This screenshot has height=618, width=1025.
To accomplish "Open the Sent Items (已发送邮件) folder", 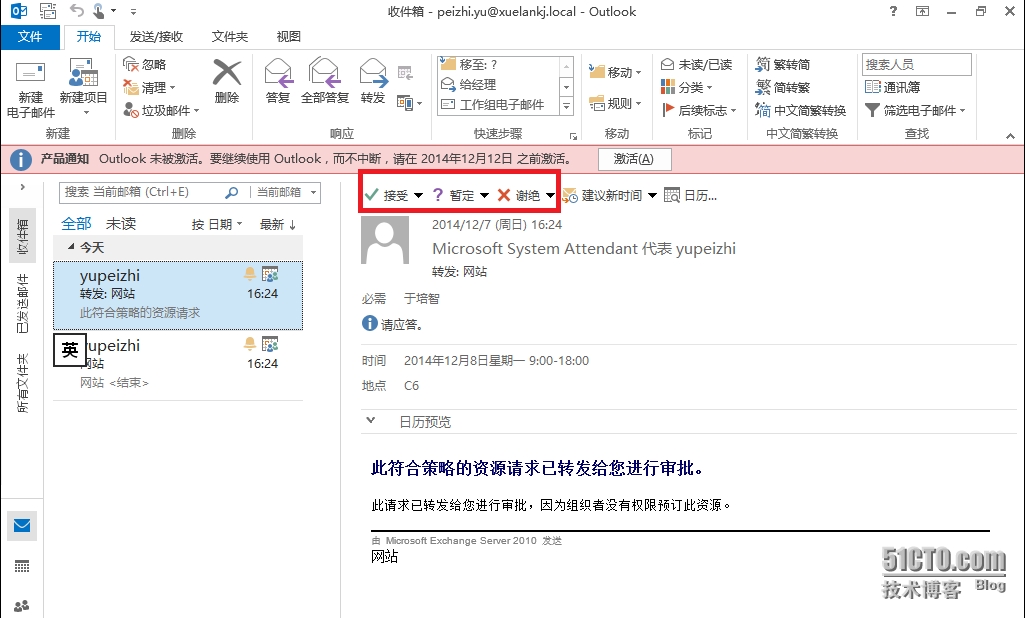I will [x=22, y=305].
